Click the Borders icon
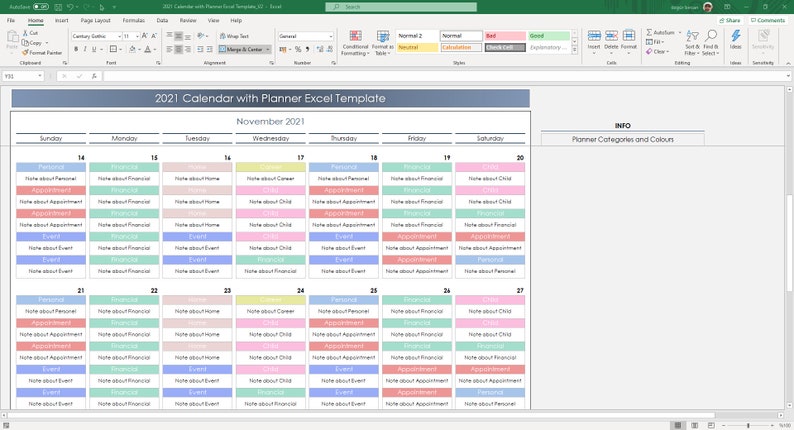 coord(113,49)
